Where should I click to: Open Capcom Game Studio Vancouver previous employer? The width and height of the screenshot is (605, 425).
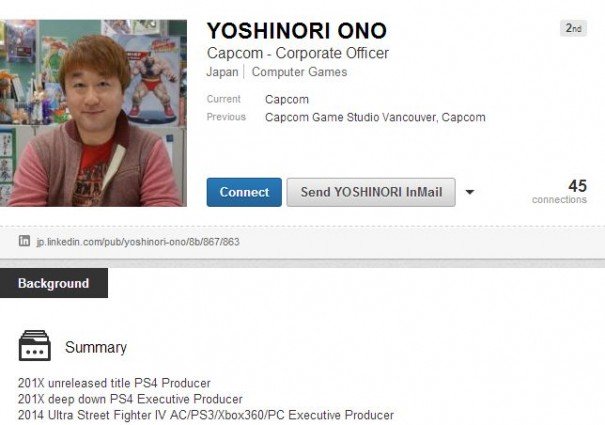(350, 117)
